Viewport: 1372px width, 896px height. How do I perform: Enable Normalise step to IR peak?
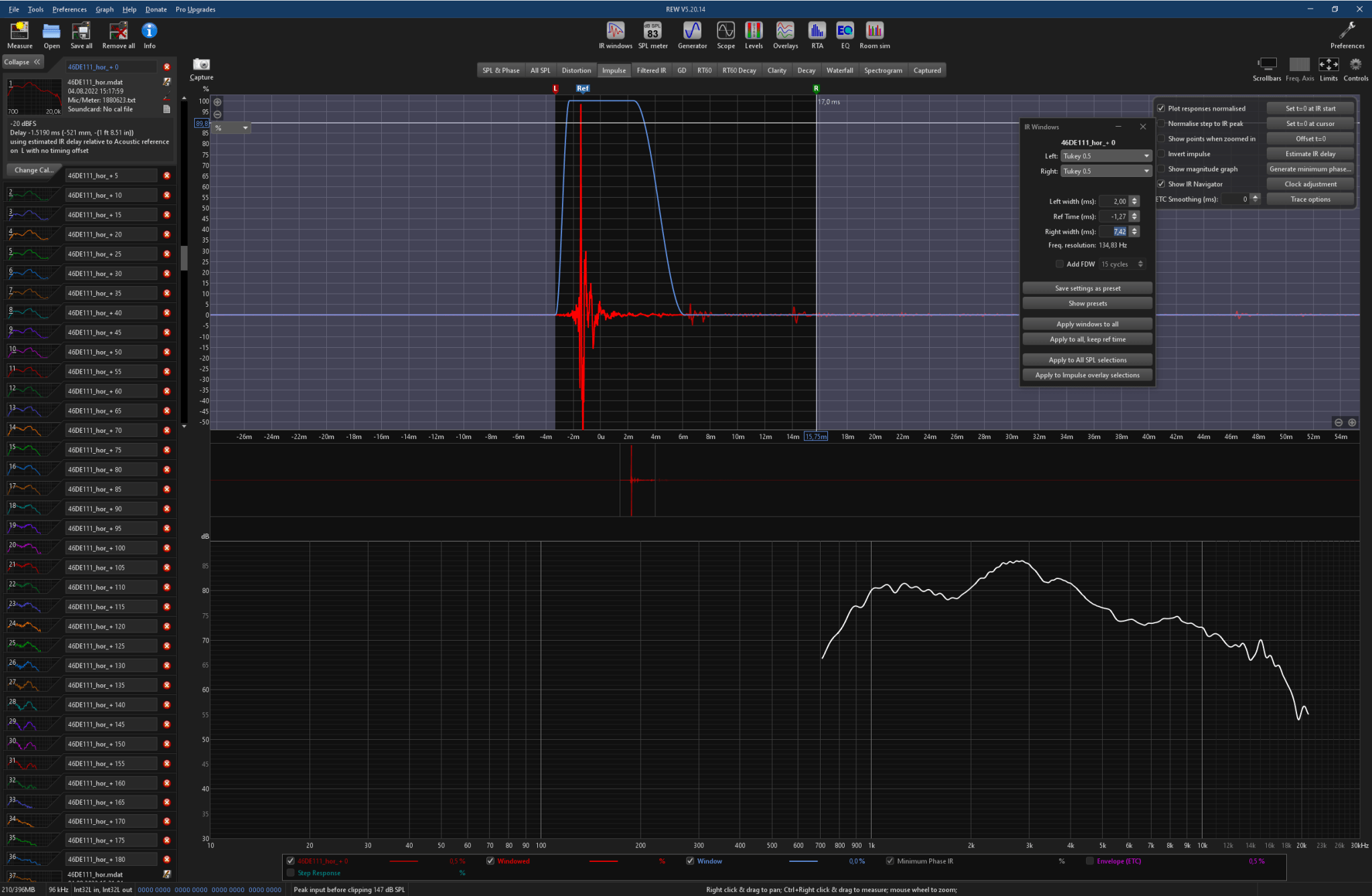click(1161, 123)
